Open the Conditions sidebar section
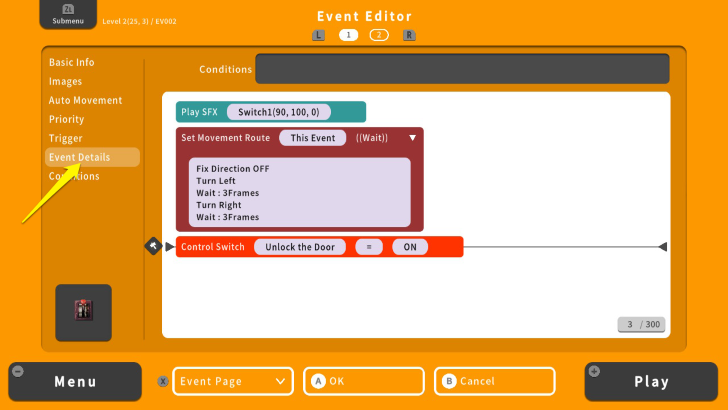Screen dimensions: 728x410 point(74,176)
